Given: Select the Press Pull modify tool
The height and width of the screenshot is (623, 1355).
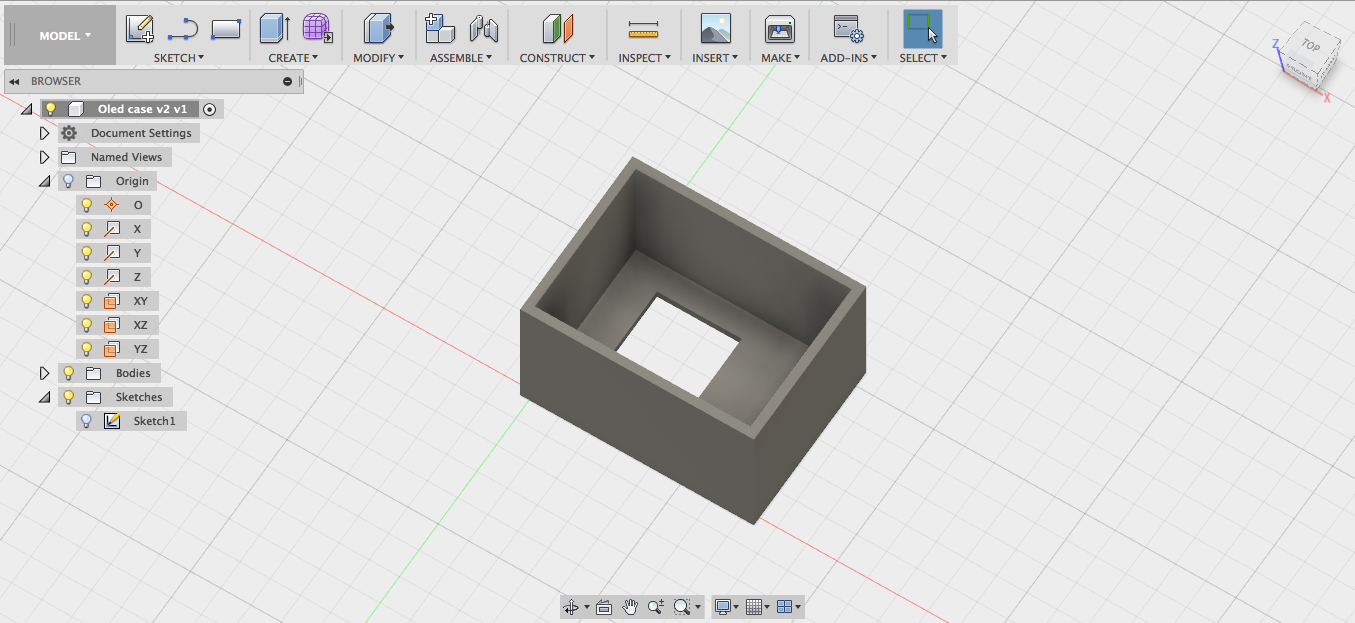Looking at the screenshot, I should [379, 29].
